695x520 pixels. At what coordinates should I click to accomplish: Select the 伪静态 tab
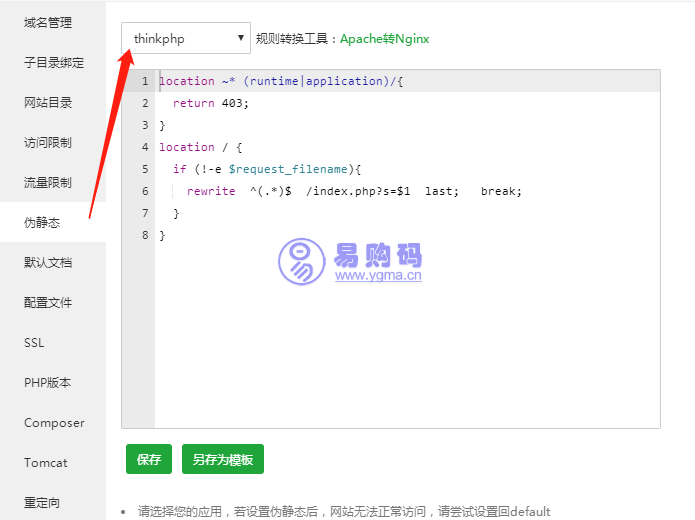pos(42,222)
